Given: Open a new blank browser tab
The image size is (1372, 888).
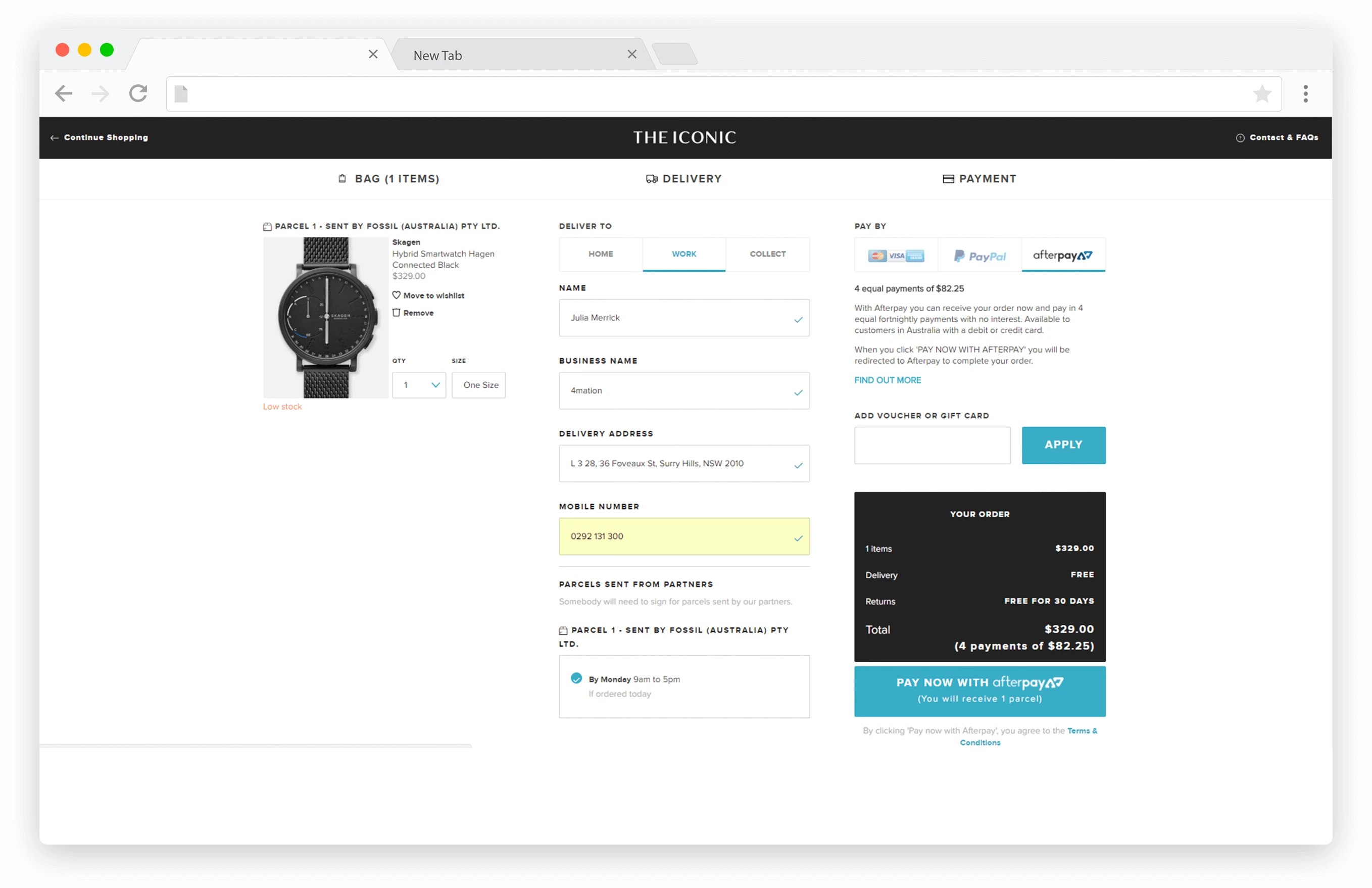Looking at the screenshot, I should [x=675, y=54].
